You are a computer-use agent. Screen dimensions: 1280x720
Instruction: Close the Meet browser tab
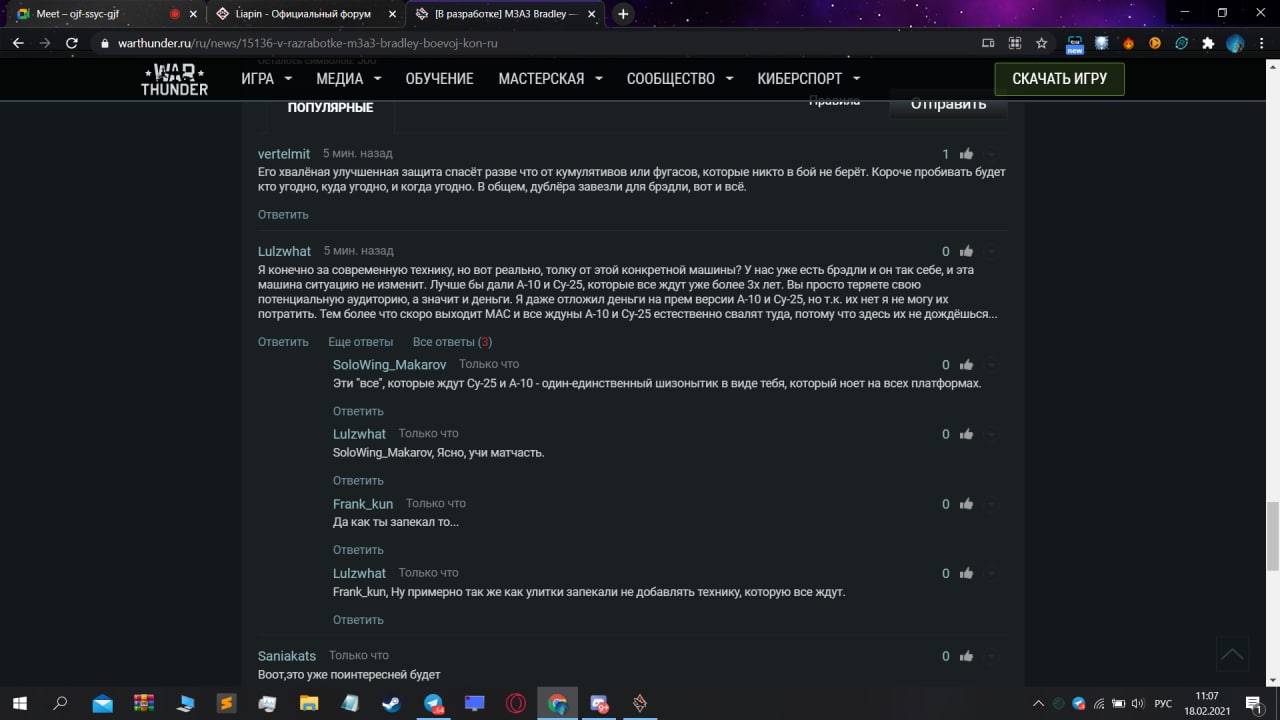click(194, 14)
